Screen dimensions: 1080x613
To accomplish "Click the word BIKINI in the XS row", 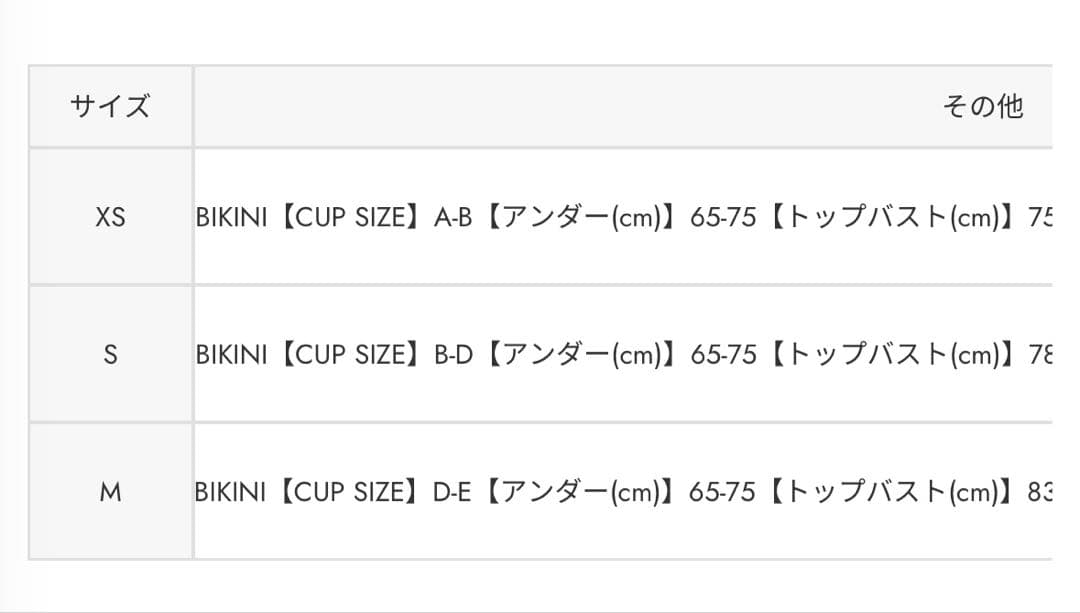I will (231, 216).
